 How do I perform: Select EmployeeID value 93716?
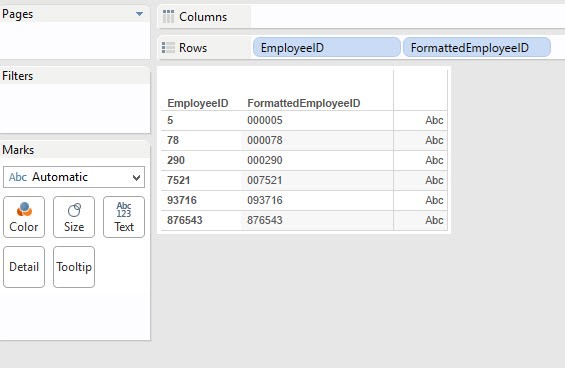point(182,200)
